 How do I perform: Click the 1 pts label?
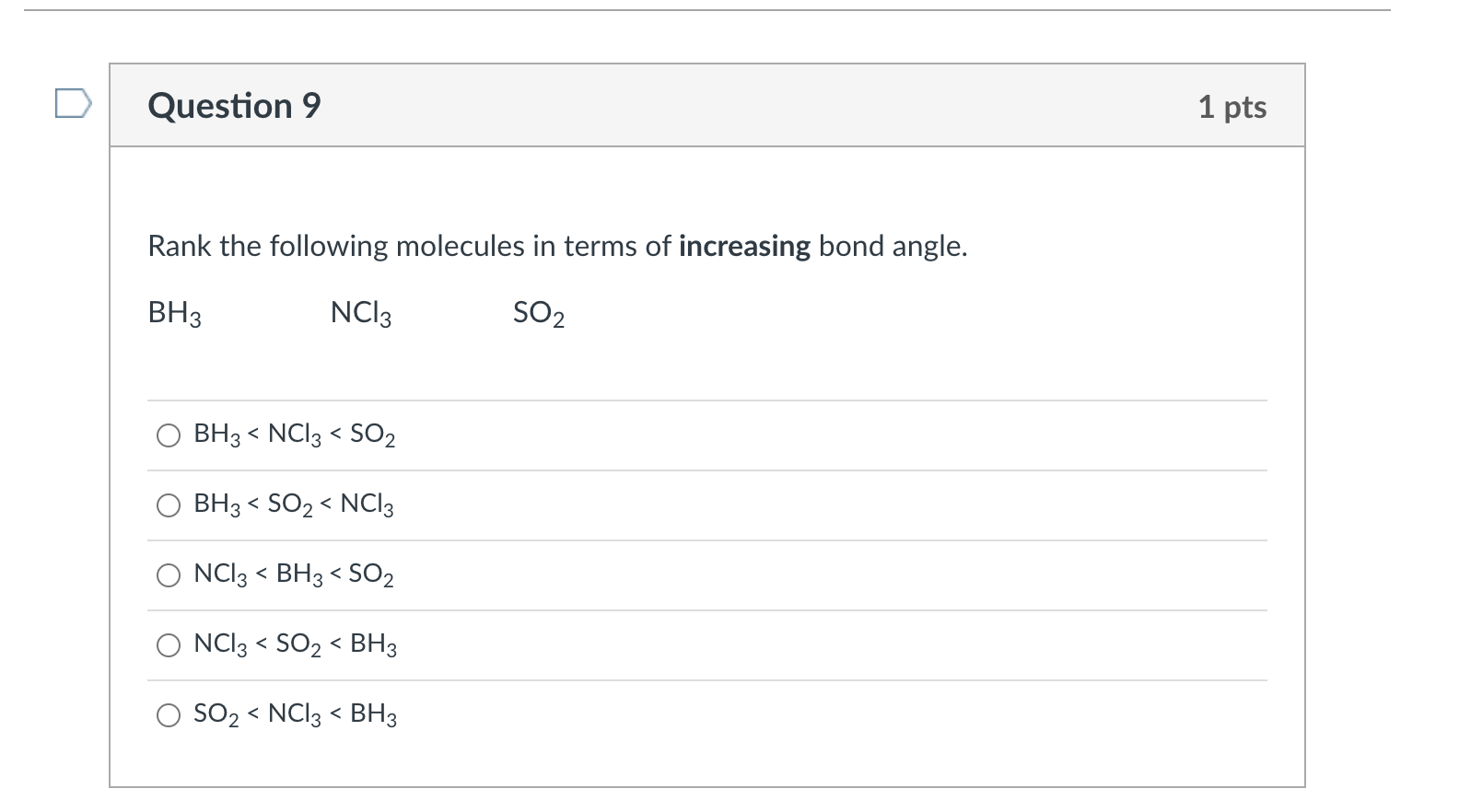pos(1232,107)
